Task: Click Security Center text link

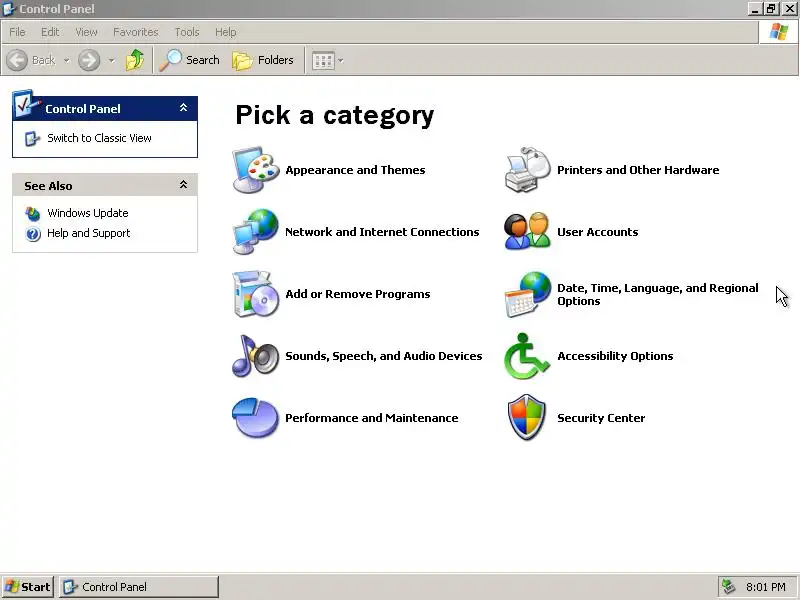Action: click(x=601, y=418)
